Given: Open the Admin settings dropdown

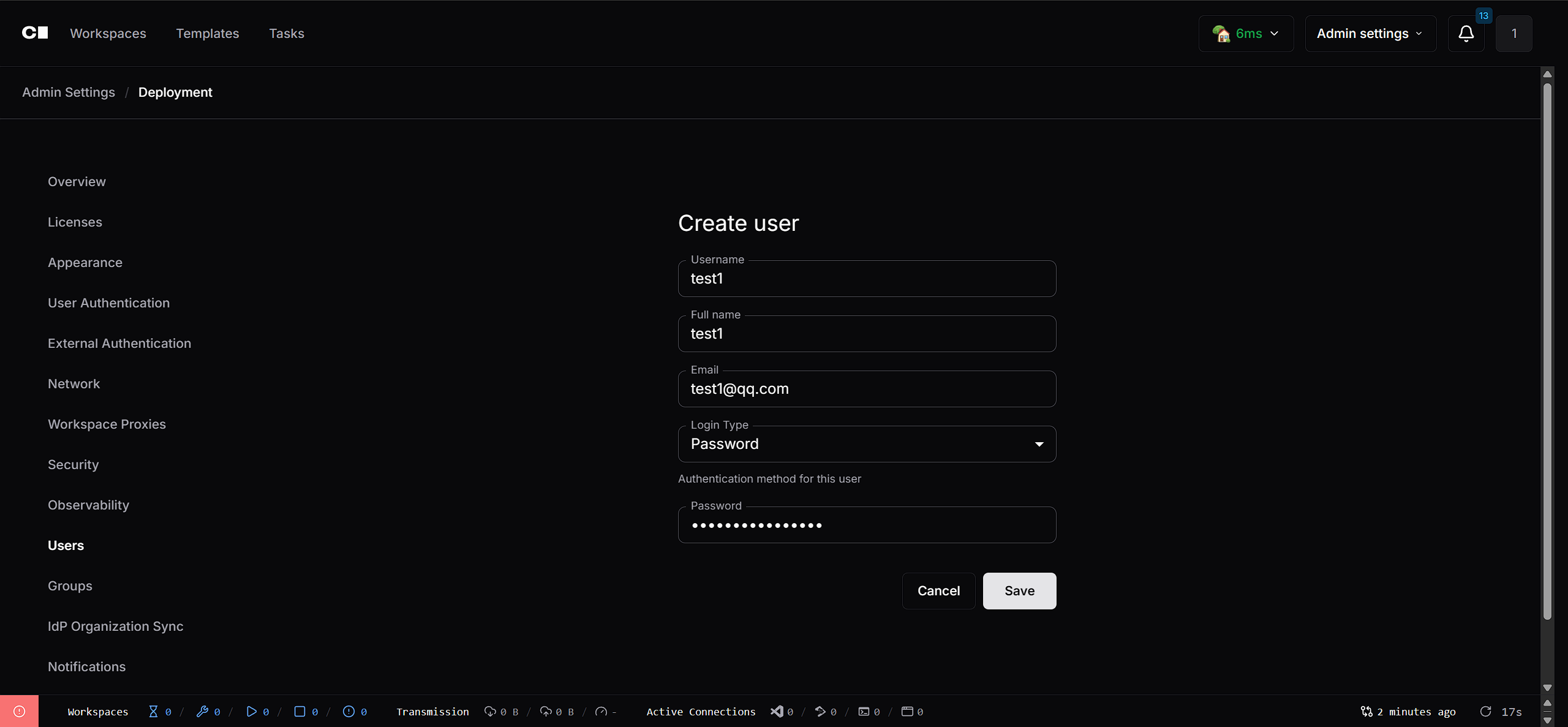Looking at the screenshot, I should [x=1370, y=34].
